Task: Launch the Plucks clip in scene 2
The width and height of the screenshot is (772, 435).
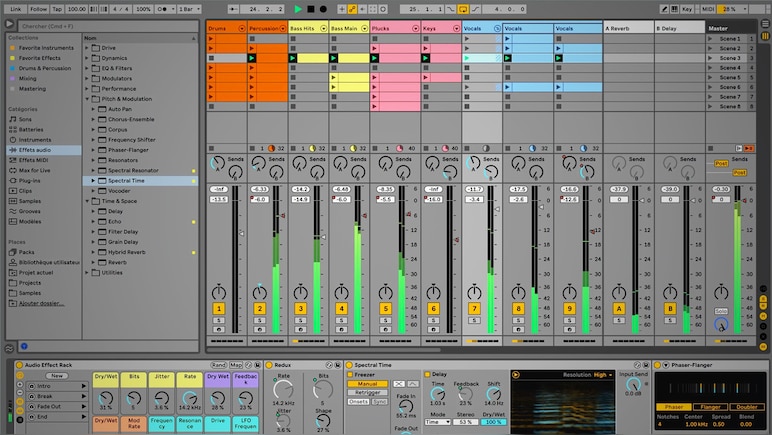Action: coord(375,48)
